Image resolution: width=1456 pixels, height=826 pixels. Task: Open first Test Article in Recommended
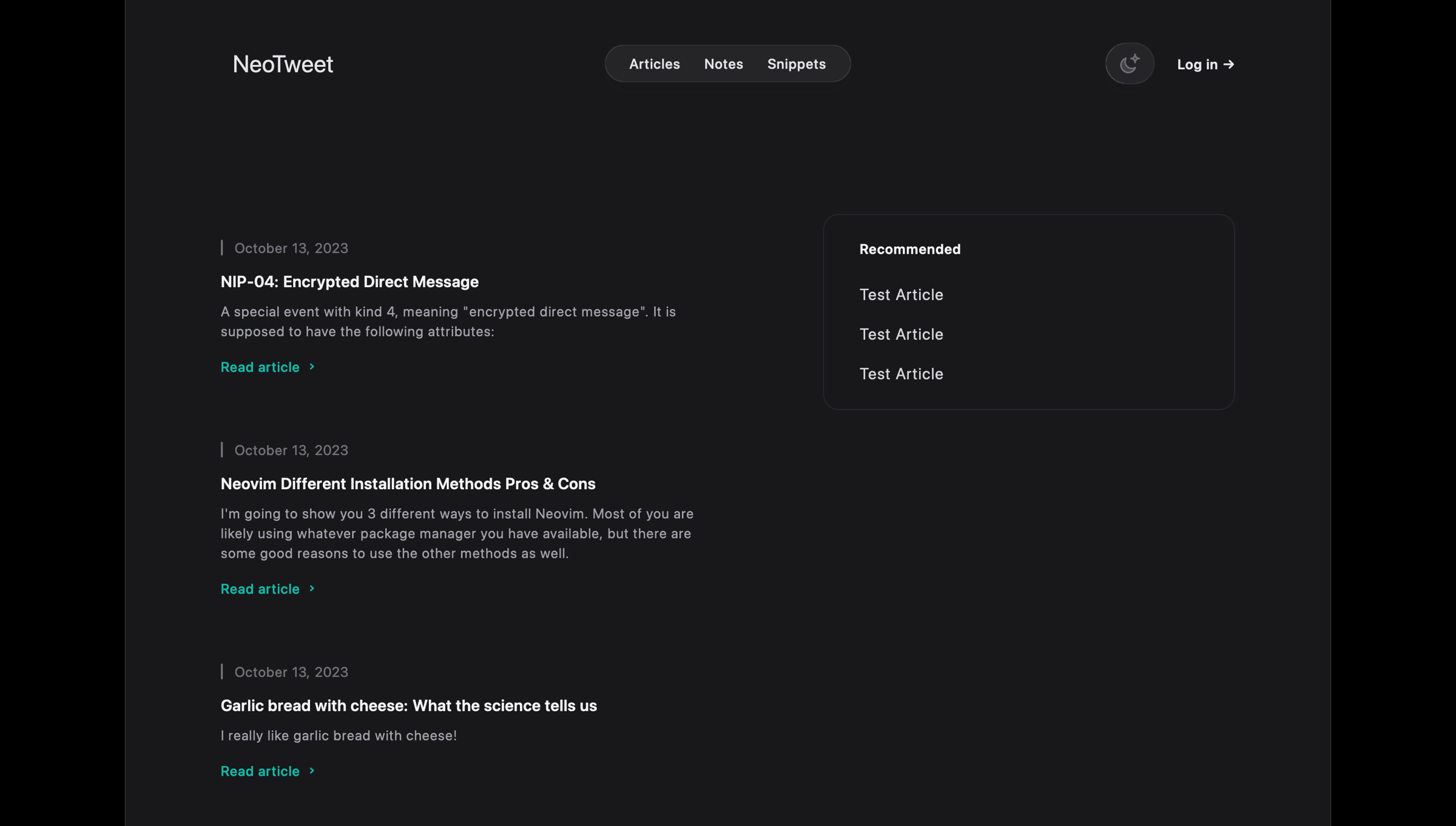(x=901, y=295)
